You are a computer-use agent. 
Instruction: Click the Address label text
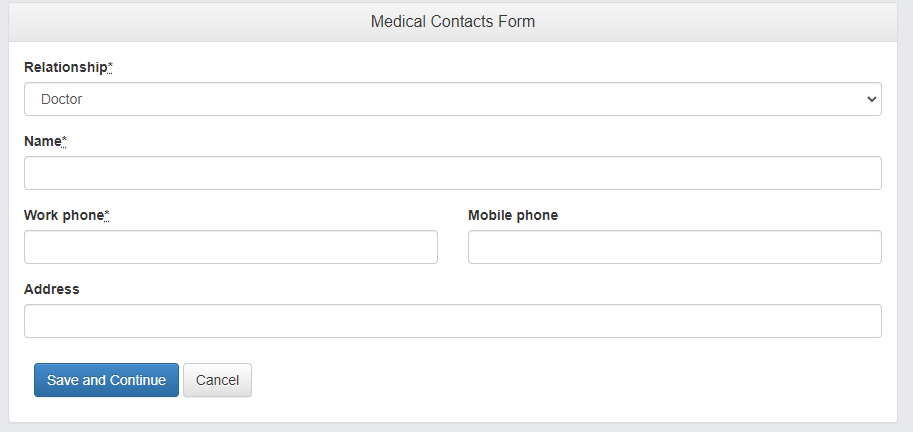click(x=51, y=289)
